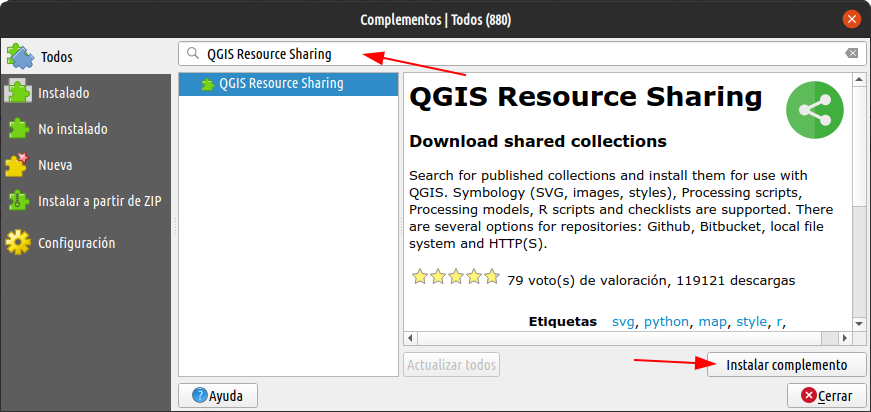Follow the map tag link
871x412 pixels.
coord(712,322)
